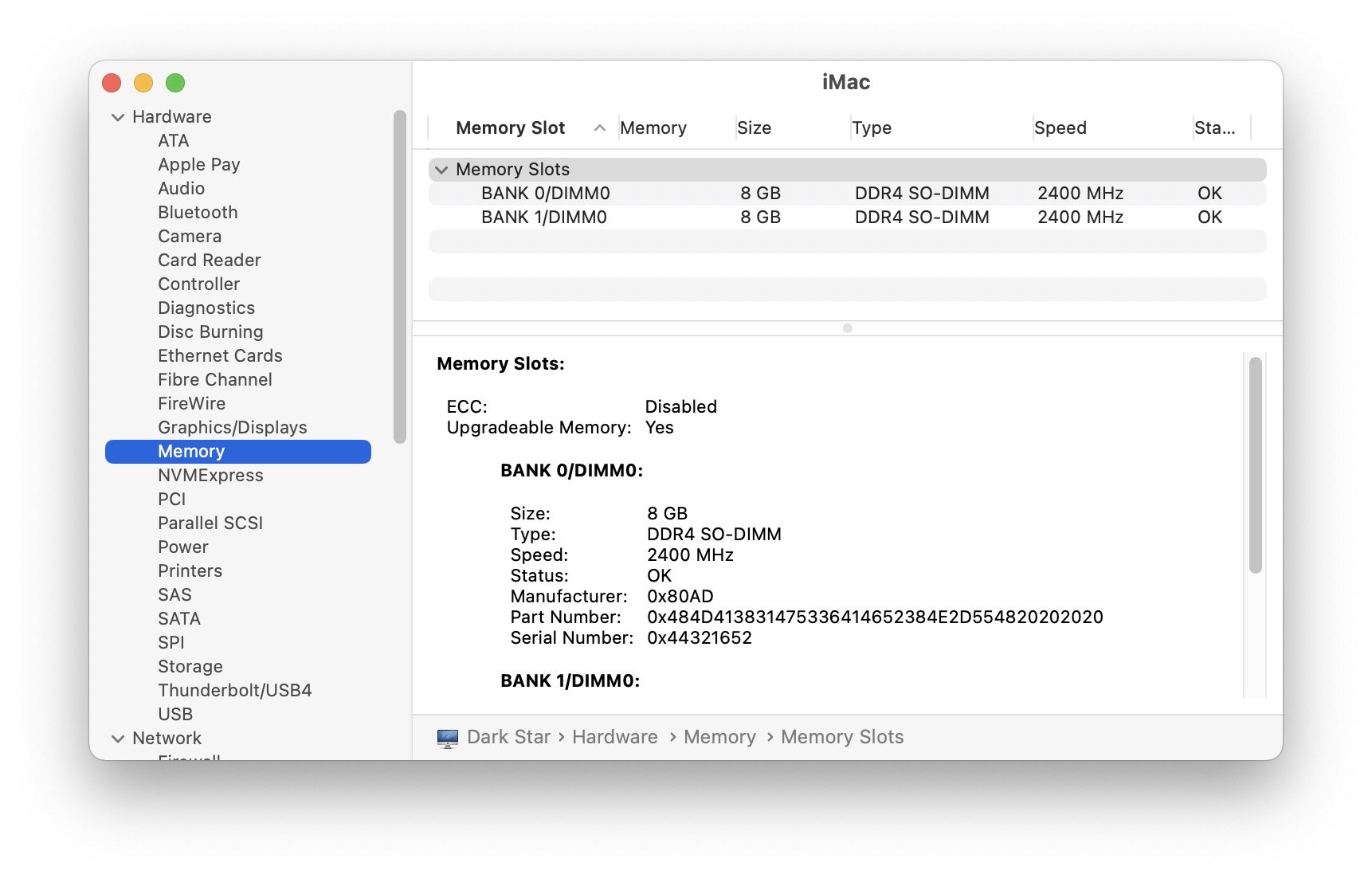
Task: Select the BANK 0/DIMM0 table row
Action: (x=848, y=194)
